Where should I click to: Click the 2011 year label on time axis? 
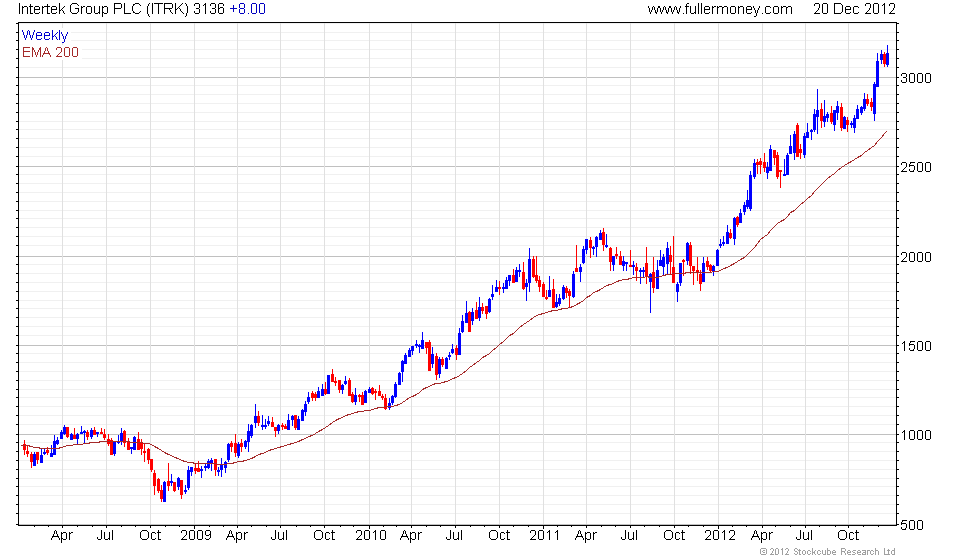pos(544,536)
